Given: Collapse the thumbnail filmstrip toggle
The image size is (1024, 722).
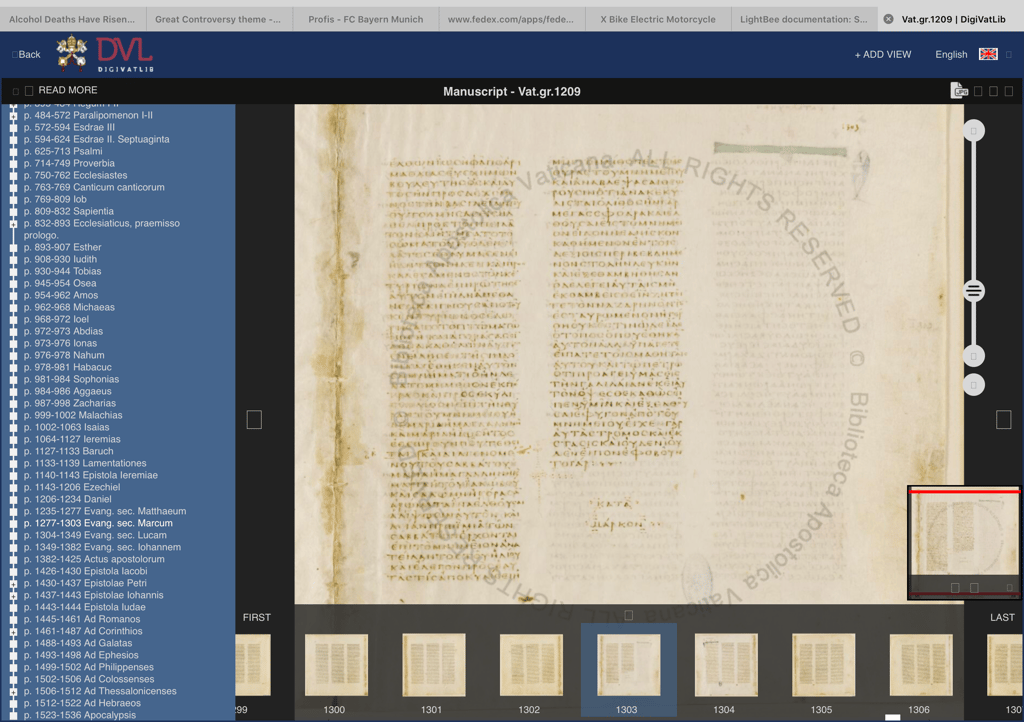Looking at the screenshot, I should [x=628, y=615].
